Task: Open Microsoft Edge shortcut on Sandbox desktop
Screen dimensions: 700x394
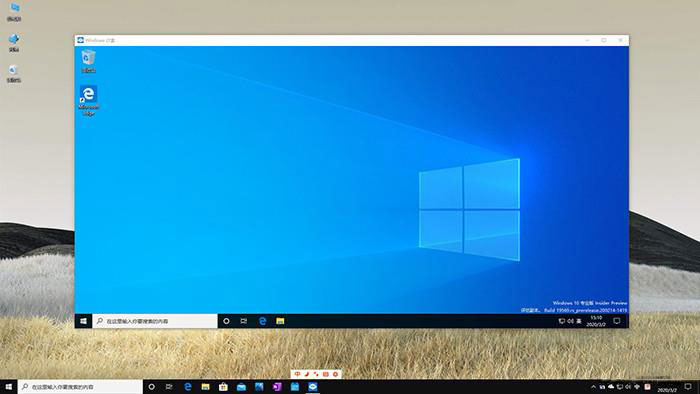Action: click(88, 100)
